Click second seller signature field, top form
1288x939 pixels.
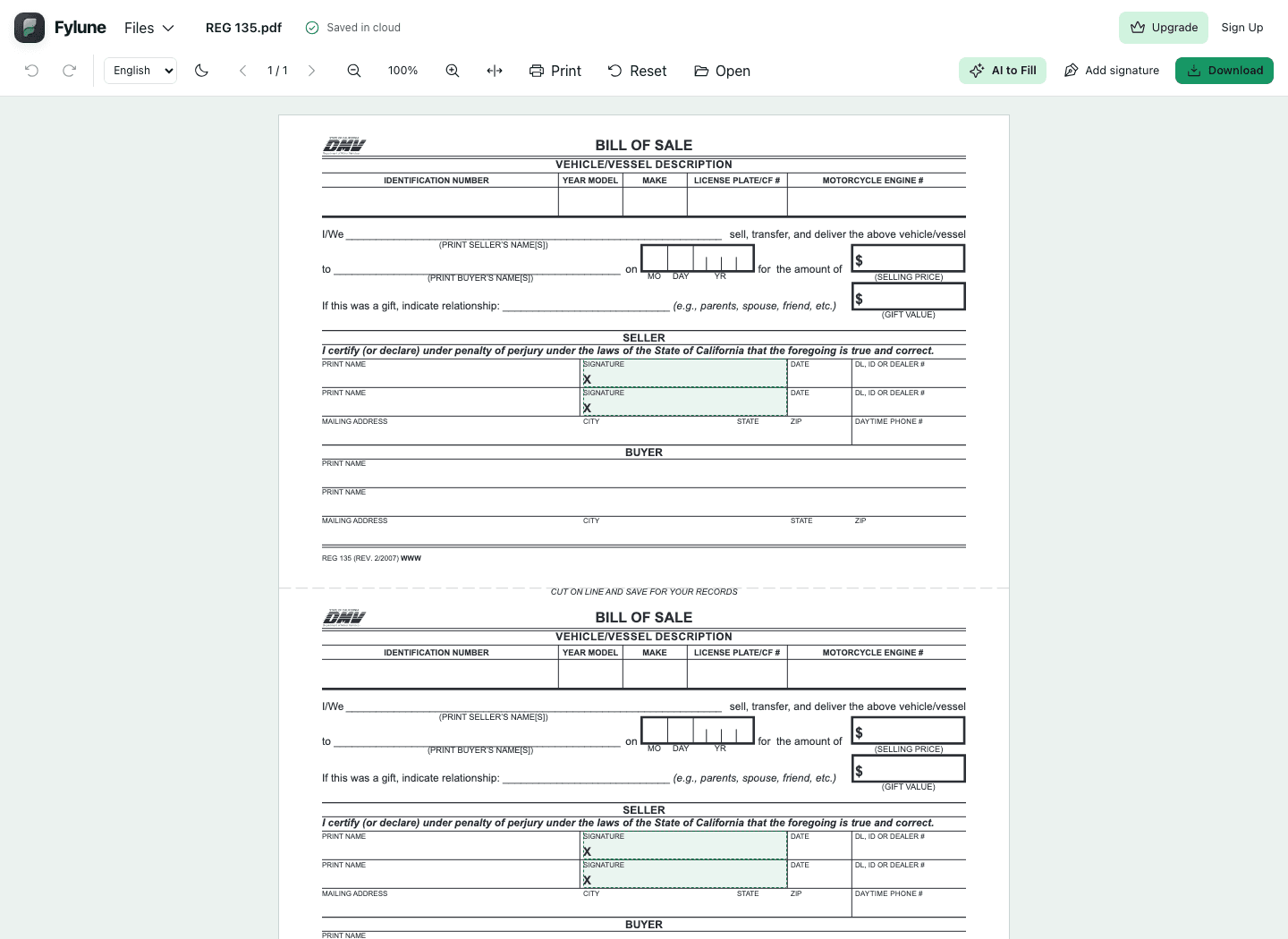pos(685,402)
